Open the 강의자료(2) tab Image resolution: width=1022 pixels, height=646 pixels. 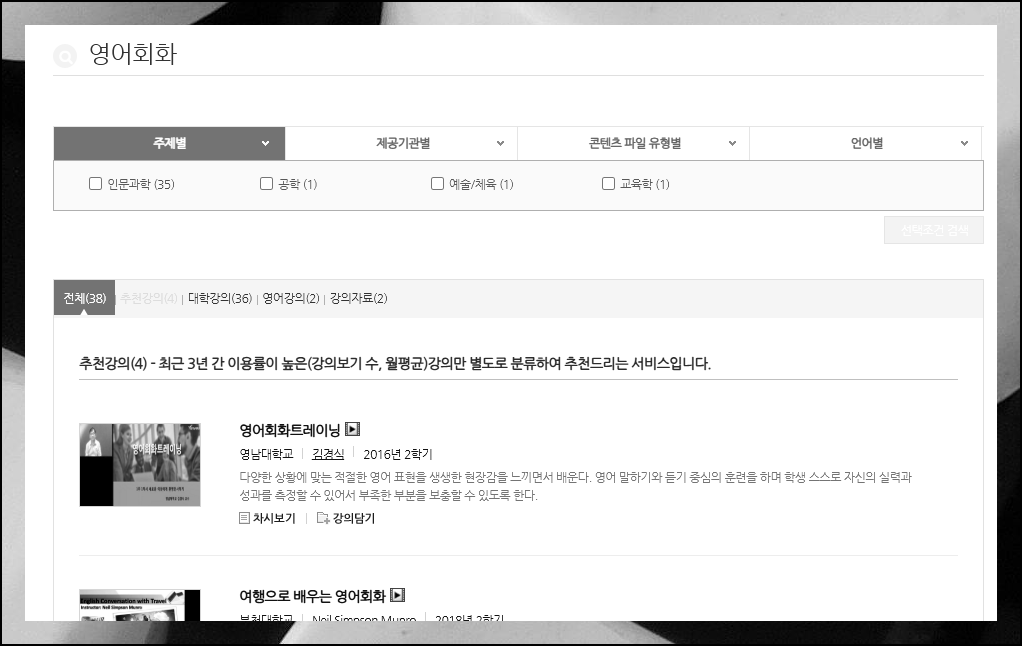tap(358, 299)
